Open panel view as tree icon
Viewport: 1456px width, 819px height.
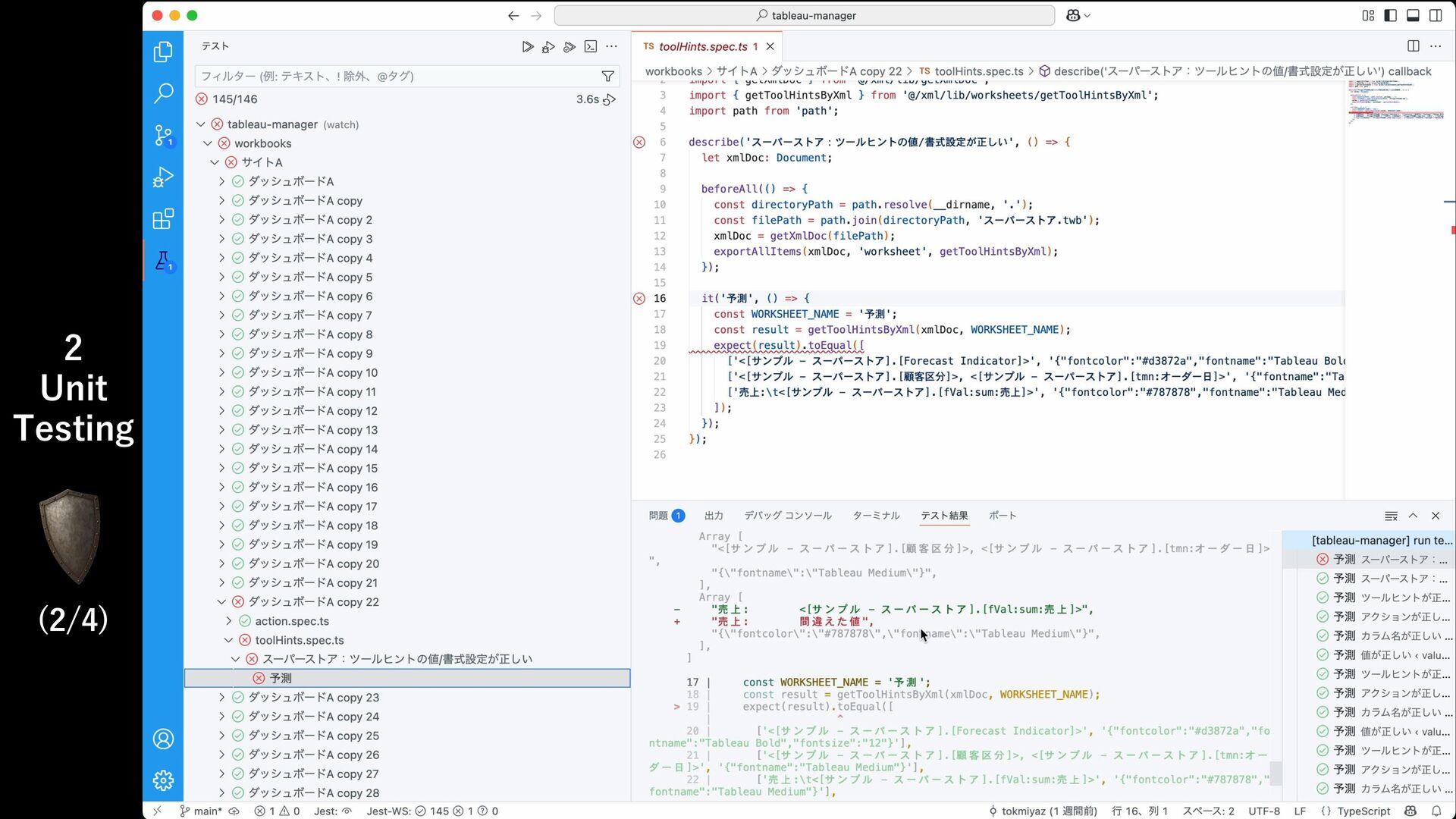pos(1391,516)
